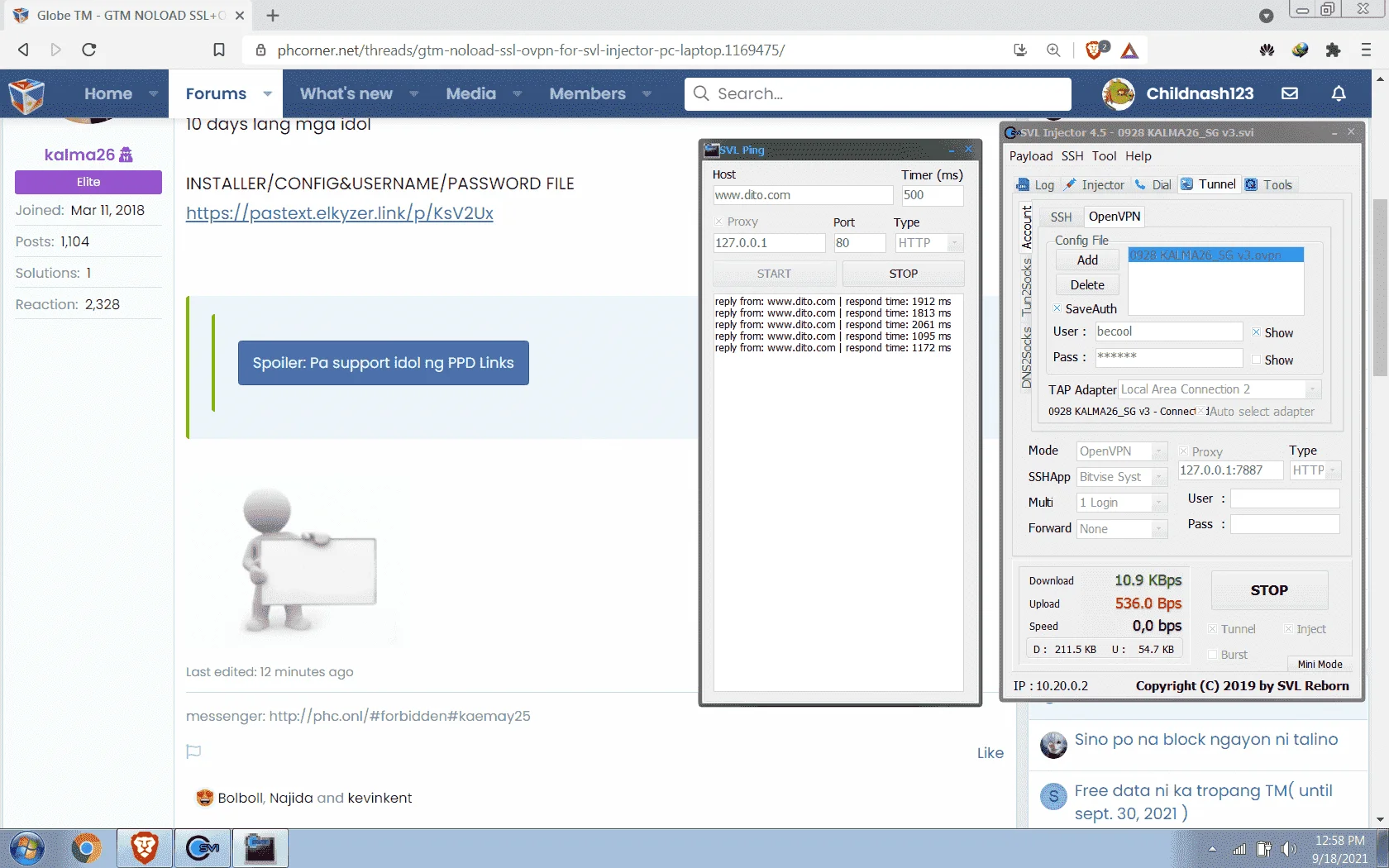Click the Host field in SVL Ping
This screenshot has height=868, width=1389.
(x=803, y=195)
